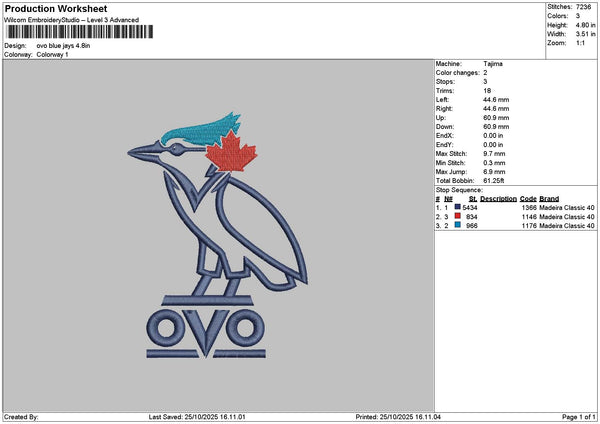Click the Max Stitch value 9.7 mm
This screenshot has width=600, height=424.
pos(494,154)
